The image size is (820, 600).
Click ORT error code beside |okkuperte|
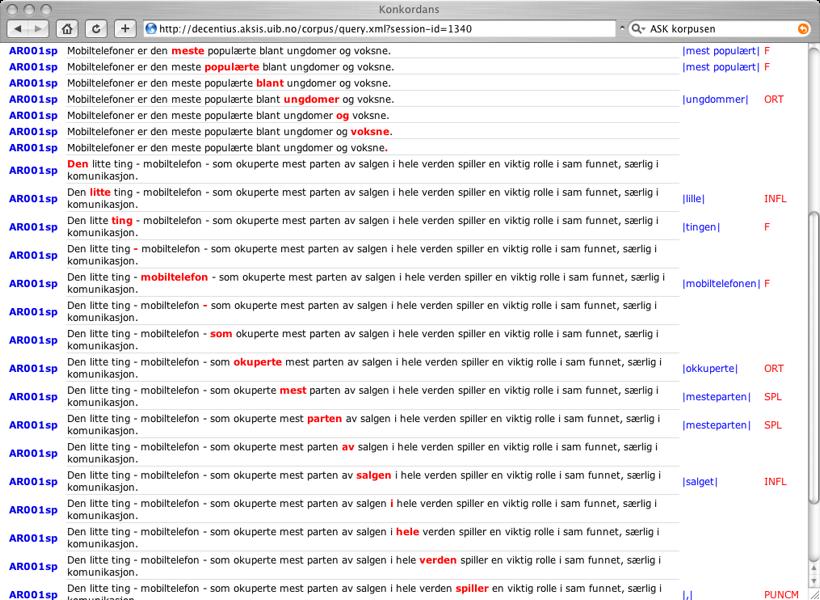point(773,368)
